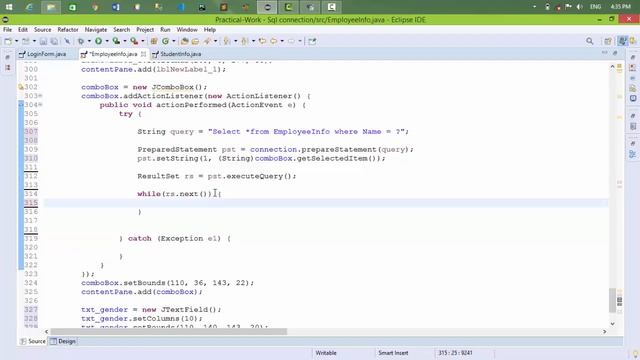Click the New Java Package icon

[x=154, y=41]
